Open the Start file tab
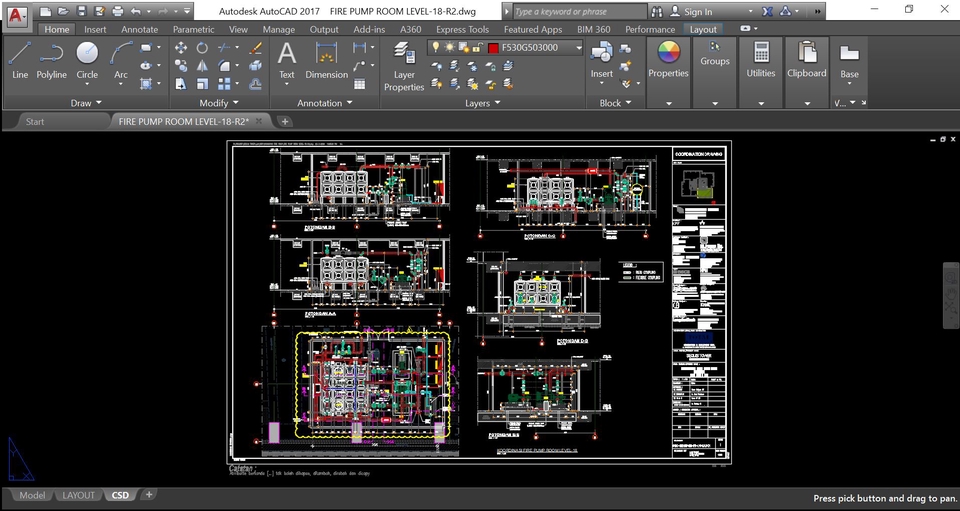 point(35,121)
